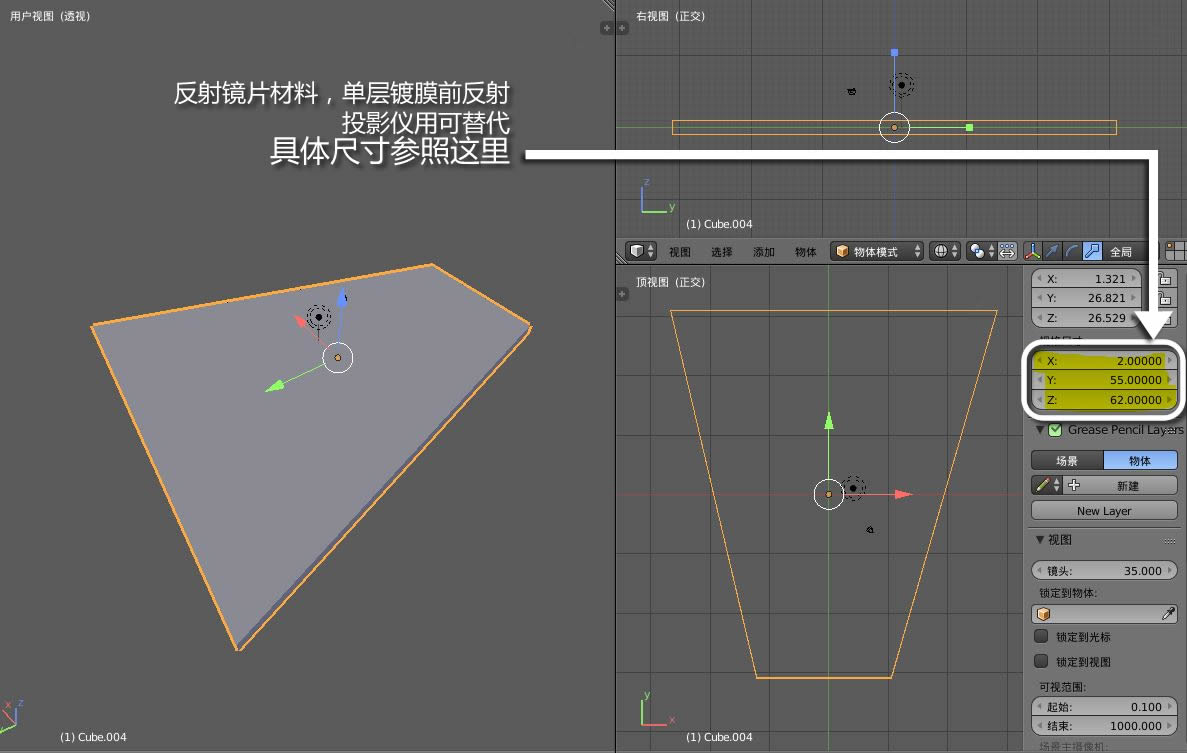Image resolution: width=1187 pixels, height=753 pixels.
Task: Click the red X manipulator arrow in top view
Action: pos(903,494)
